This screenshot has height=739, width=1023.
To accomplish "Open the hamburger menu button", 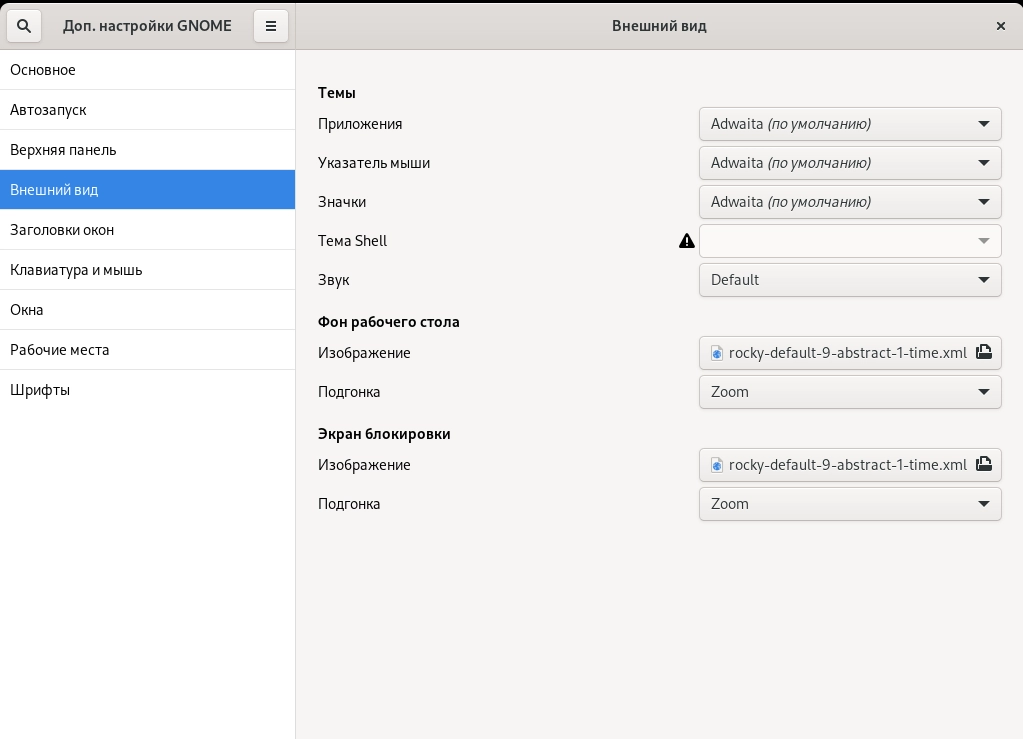I will click(x=271, y=26).
